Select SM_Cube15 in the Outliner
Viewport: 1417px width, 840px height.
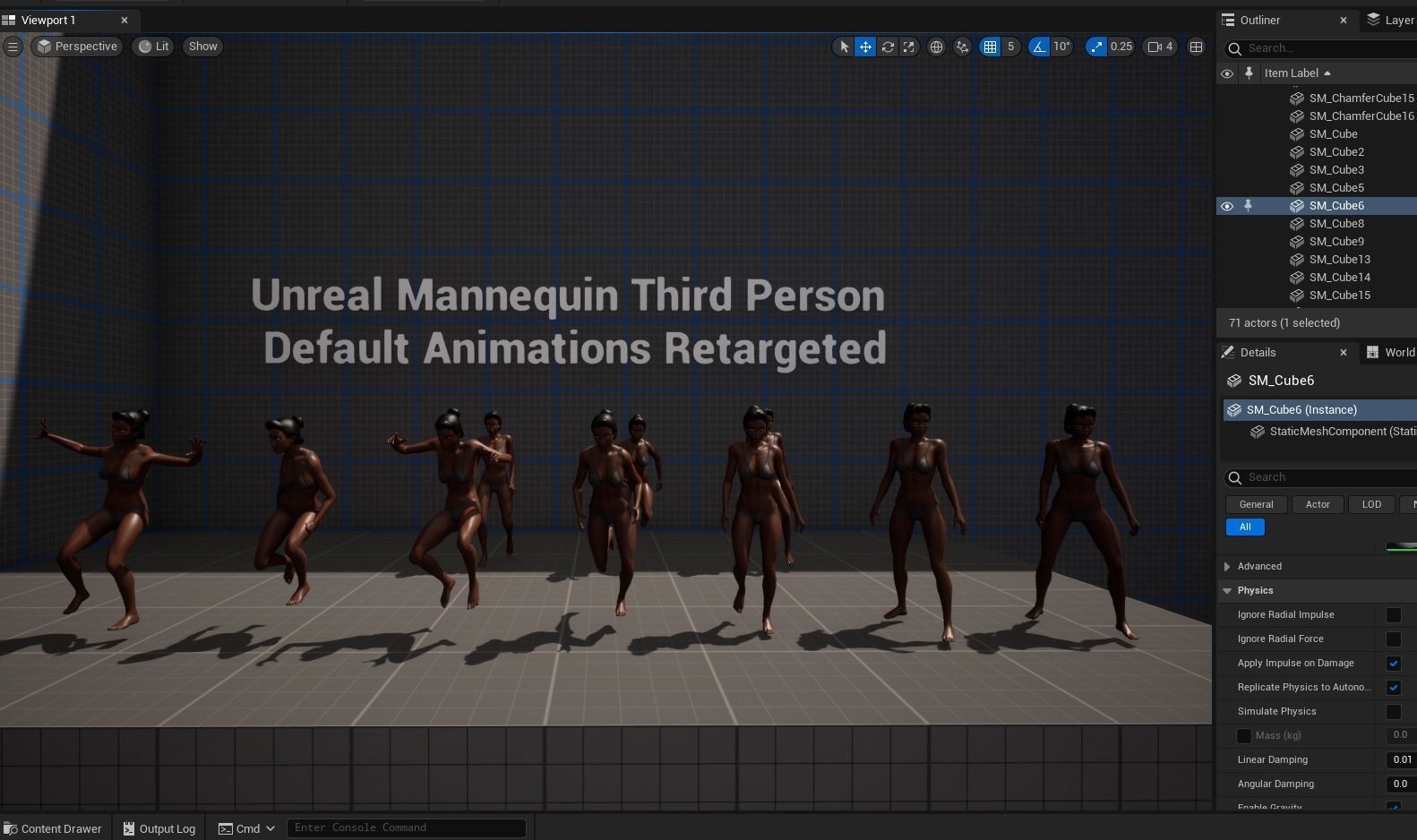[1339, 296]
